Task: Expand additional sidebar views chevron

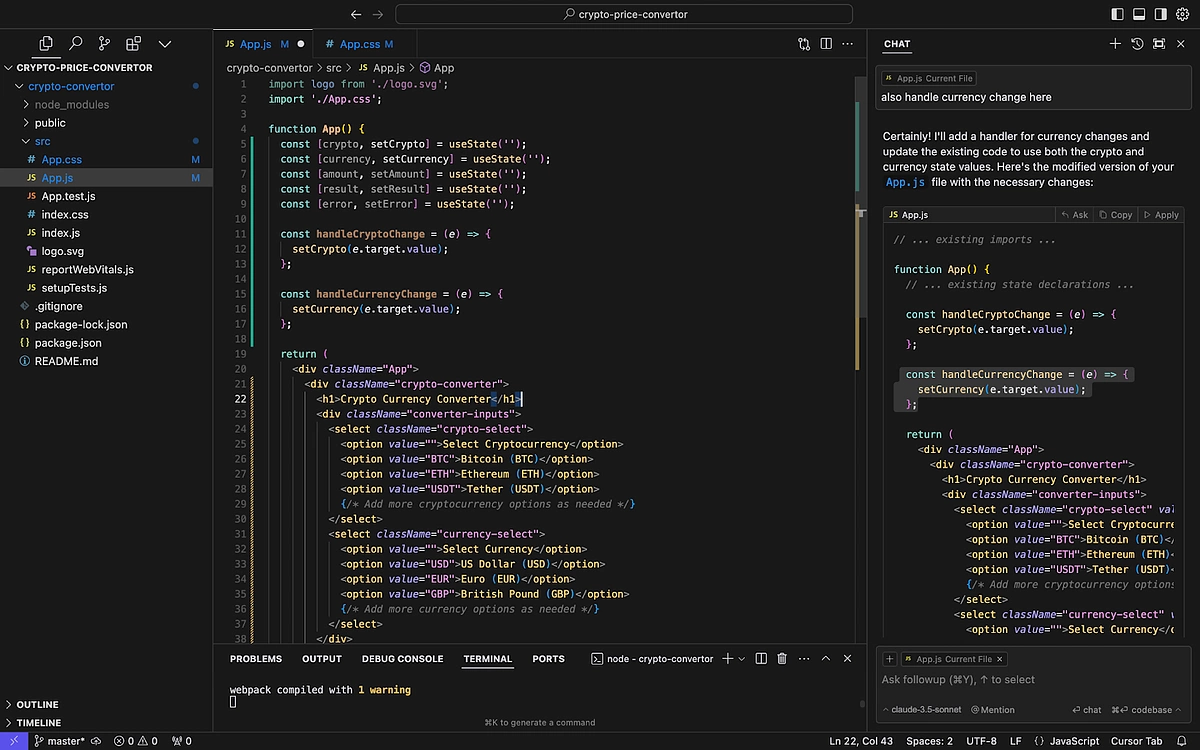Action: tap(165, 44)
